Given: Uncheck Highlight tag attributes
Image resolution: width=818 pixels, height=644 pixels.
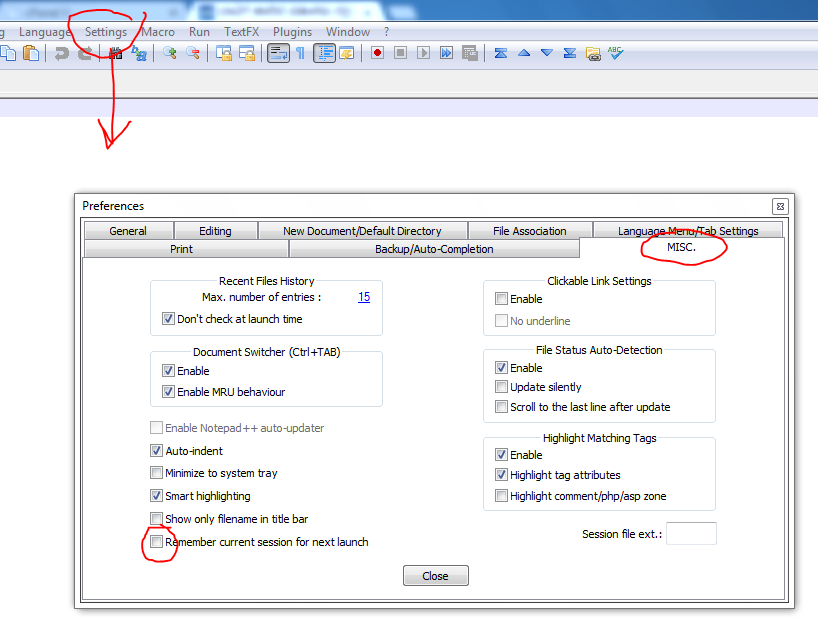Looking at the screenshot, I should [x=501, y=475].
